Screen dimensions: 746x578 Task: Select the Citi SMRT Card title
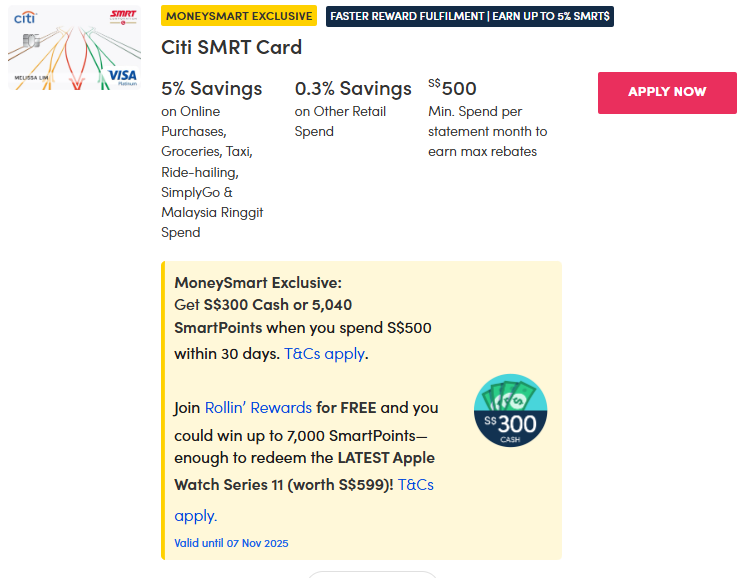tap(231, 48)
